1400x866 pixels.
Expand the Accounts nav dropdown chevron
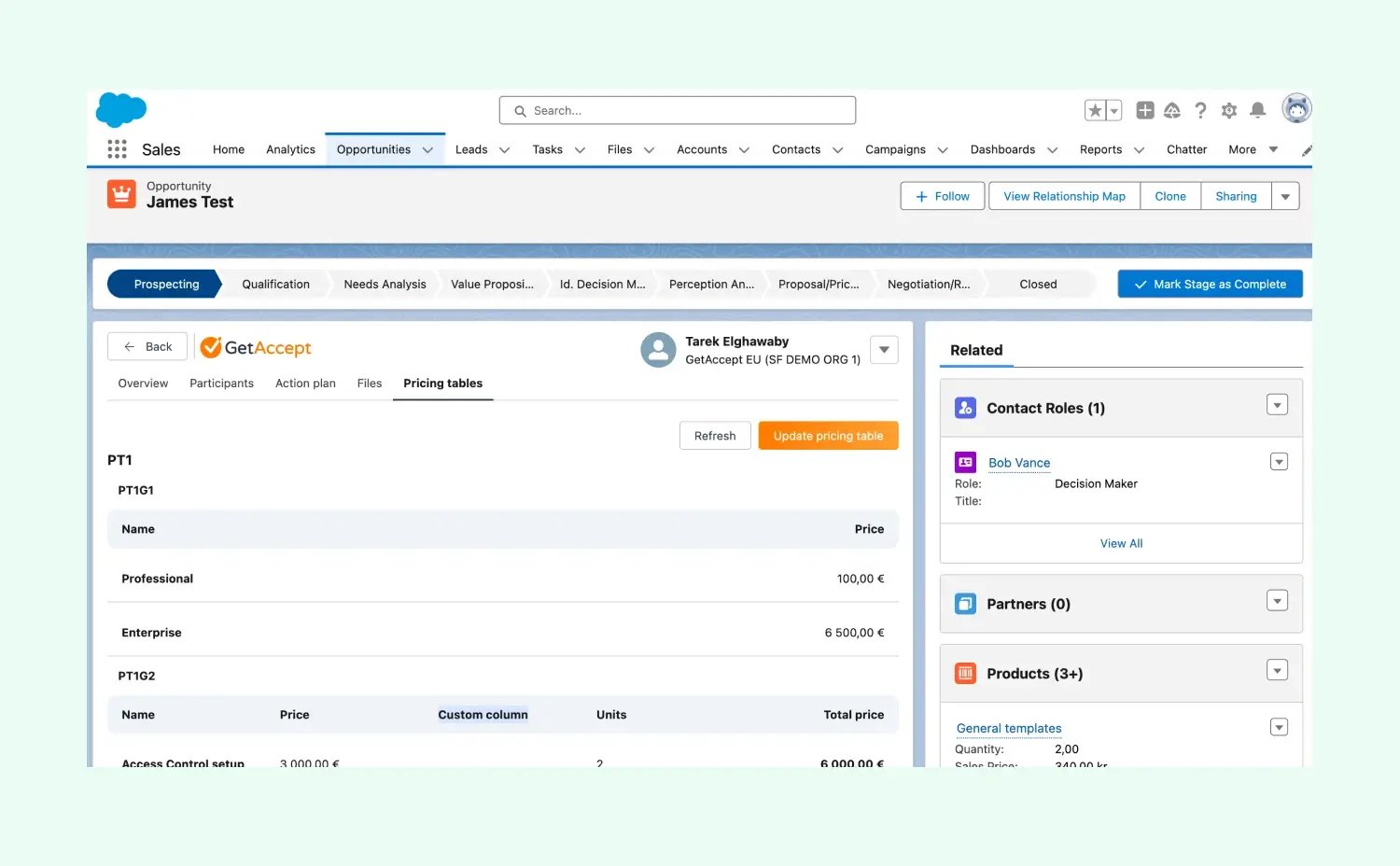pos(744,150)
